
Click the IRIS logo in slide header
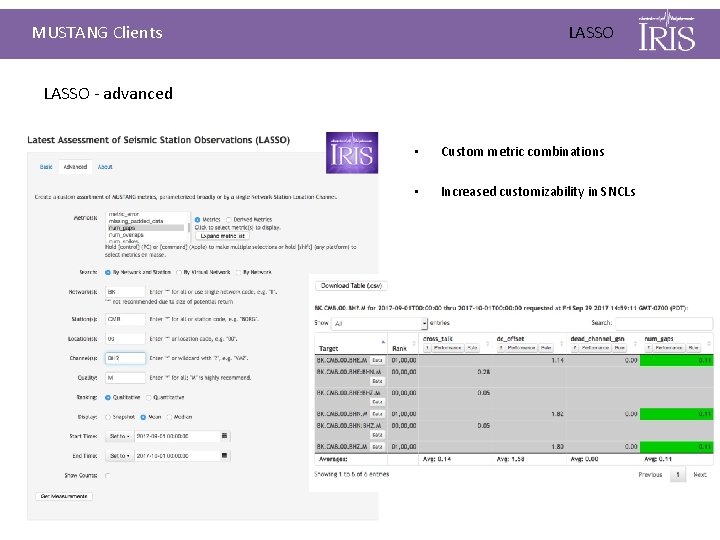click(x=667, y=31)
